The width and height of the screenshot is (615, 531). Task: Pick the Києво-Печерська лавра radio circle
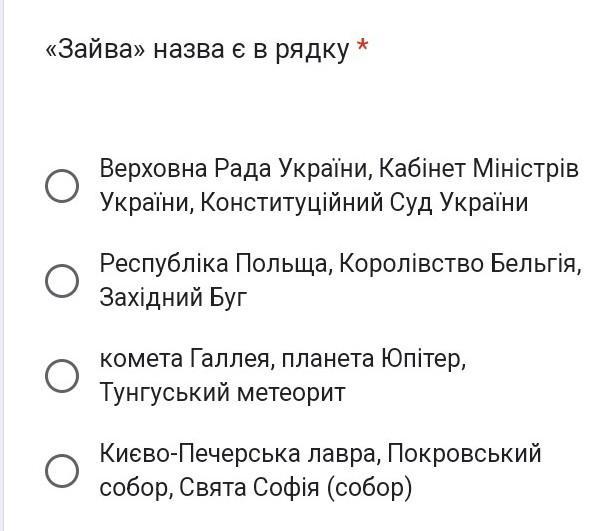pyautogui.click(x=62, y=471)
